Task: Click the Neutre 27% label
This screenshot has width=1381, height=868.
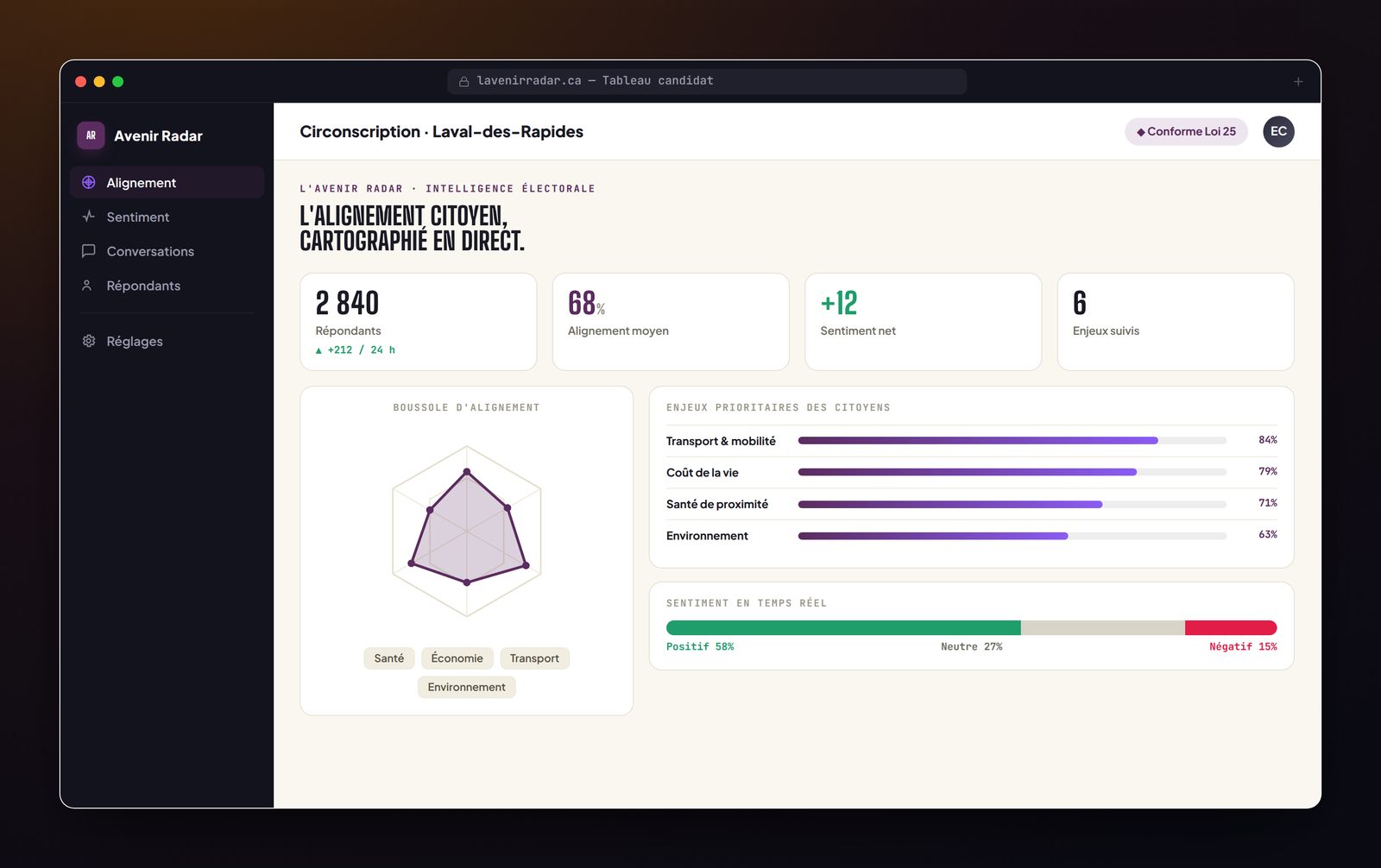Action: coord(972,646)
